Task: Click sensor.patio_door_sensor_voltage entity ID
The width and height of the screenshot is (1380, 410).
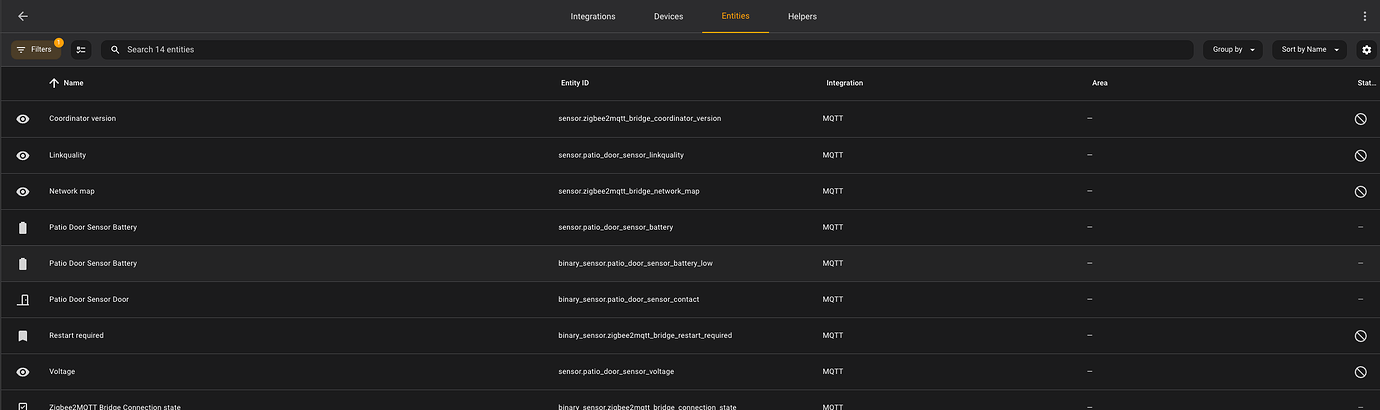Action: coord(615,371)
